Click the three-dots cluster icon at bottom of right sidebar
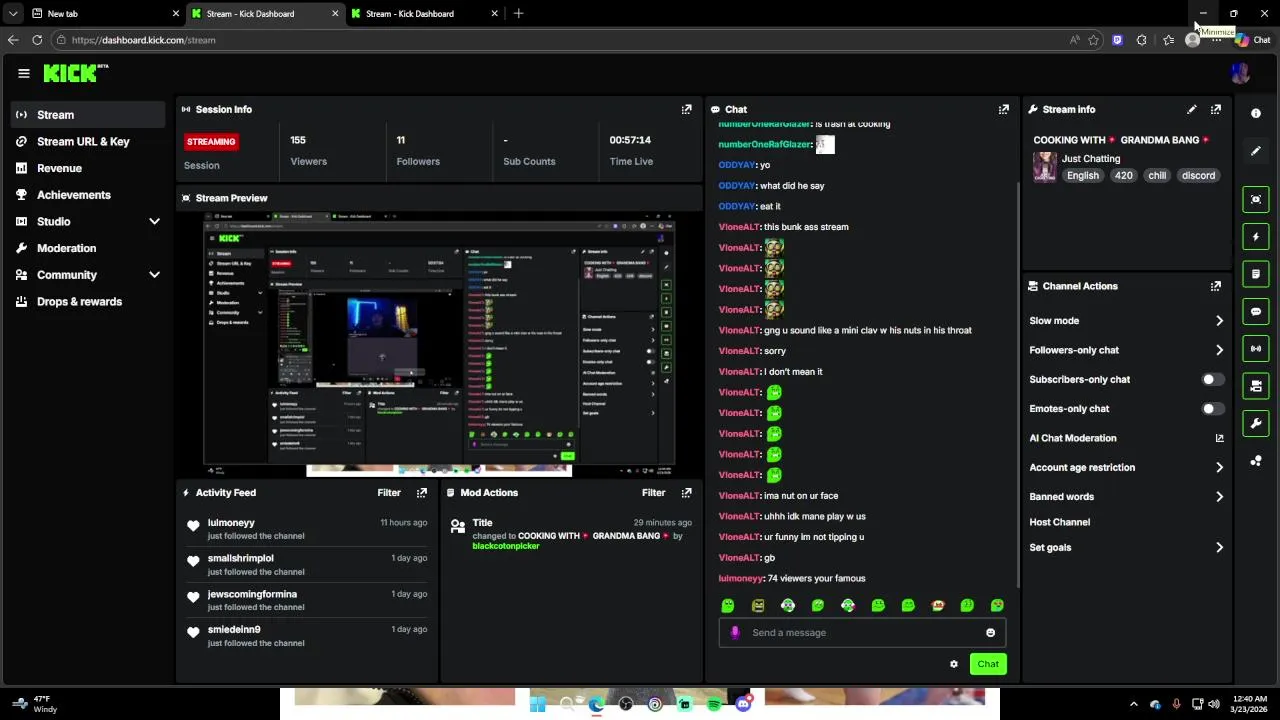This screenshot has width=1280, height=720. tap(1256, 461)
